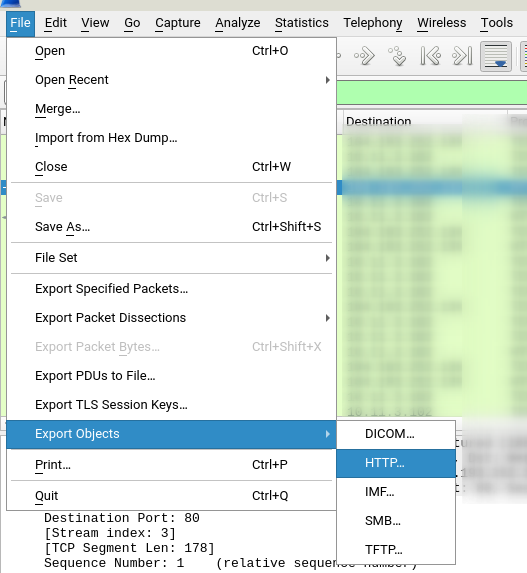Open the Analyze menu
This screenshot has height=573, width=527.
point(238,23)
